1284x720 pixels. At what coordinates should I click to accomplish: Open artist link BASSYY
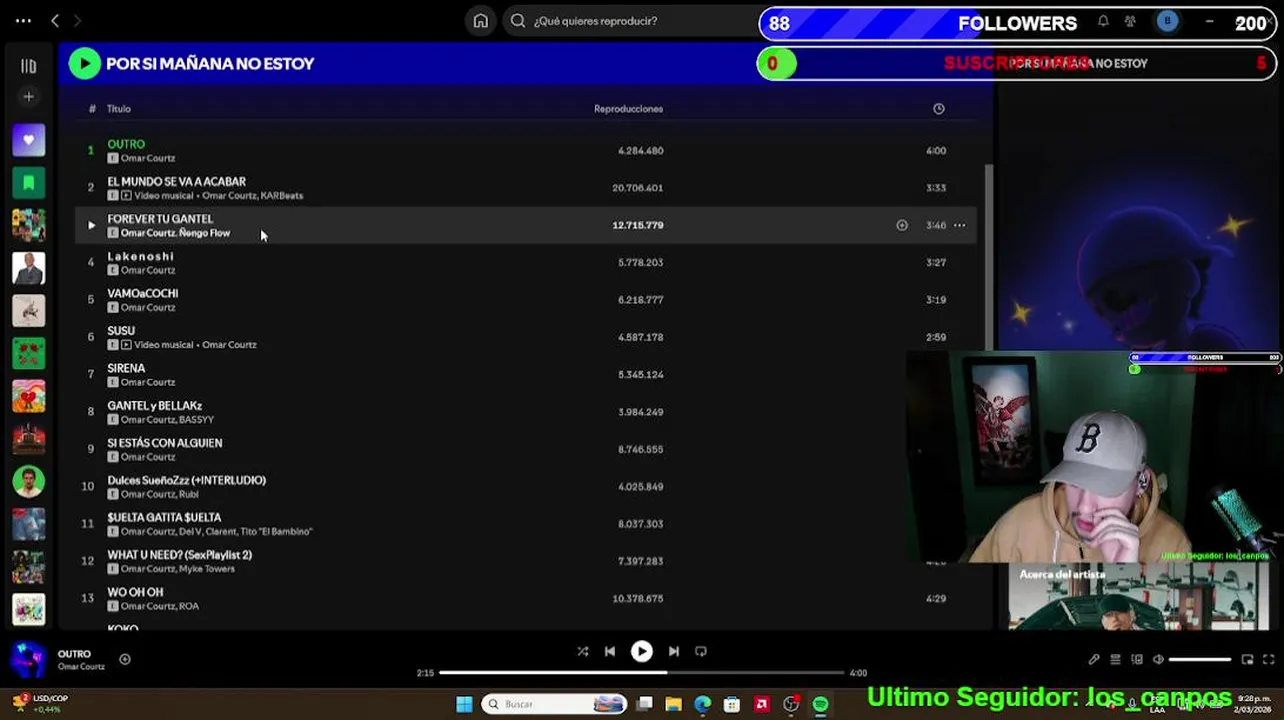pyautogui.click(x=197, y=420)
